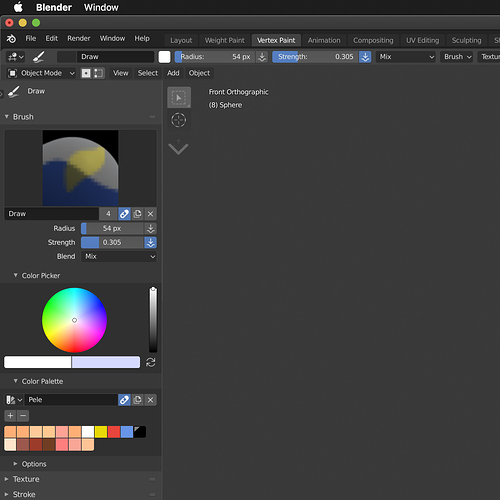Toggle Strength pressure sensitivity in header

click(x=365, y=57)
